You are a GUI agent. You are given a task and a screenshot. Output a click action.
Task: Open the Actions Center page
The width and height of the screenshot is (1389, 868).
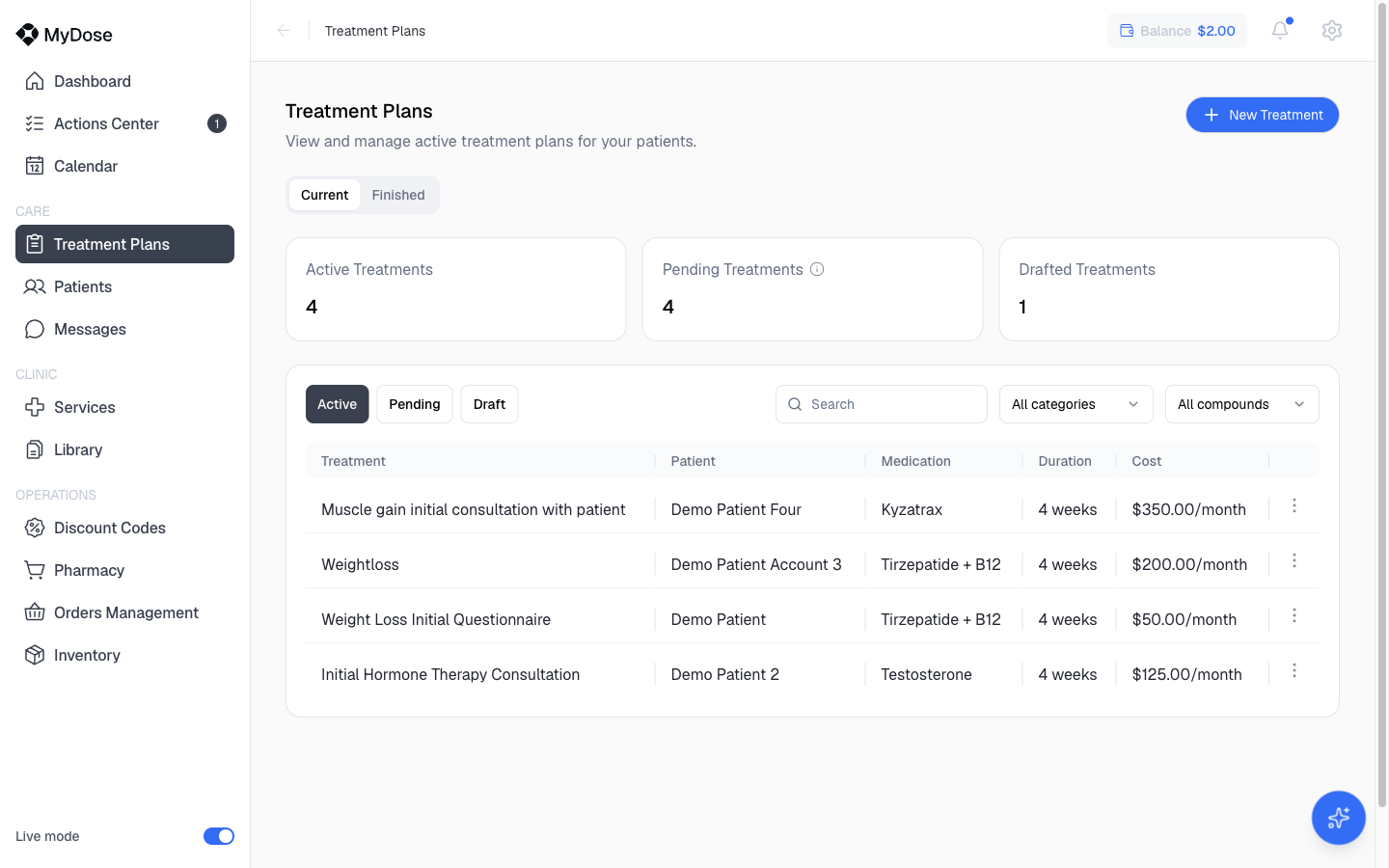click(124, 123)
